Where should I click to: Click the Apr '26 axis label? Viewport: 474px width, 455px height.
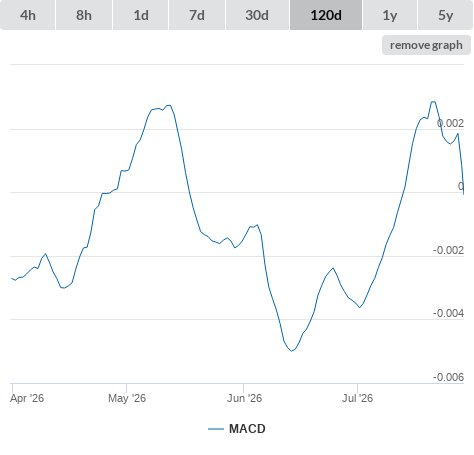coord(27,398)
